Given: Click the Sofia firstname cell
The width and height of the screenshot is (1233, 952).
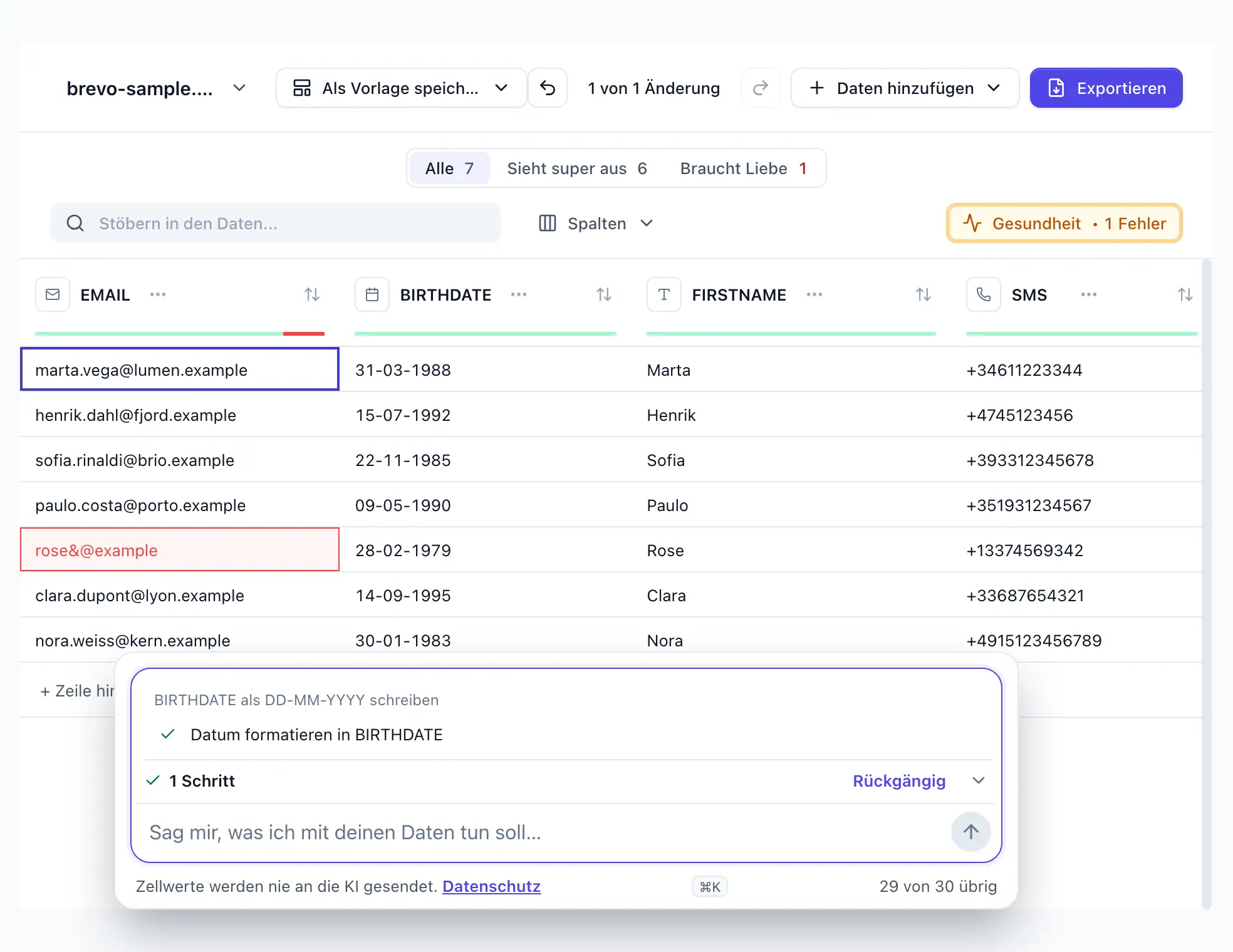Looking at the screenshot, I should coord(792,460).
